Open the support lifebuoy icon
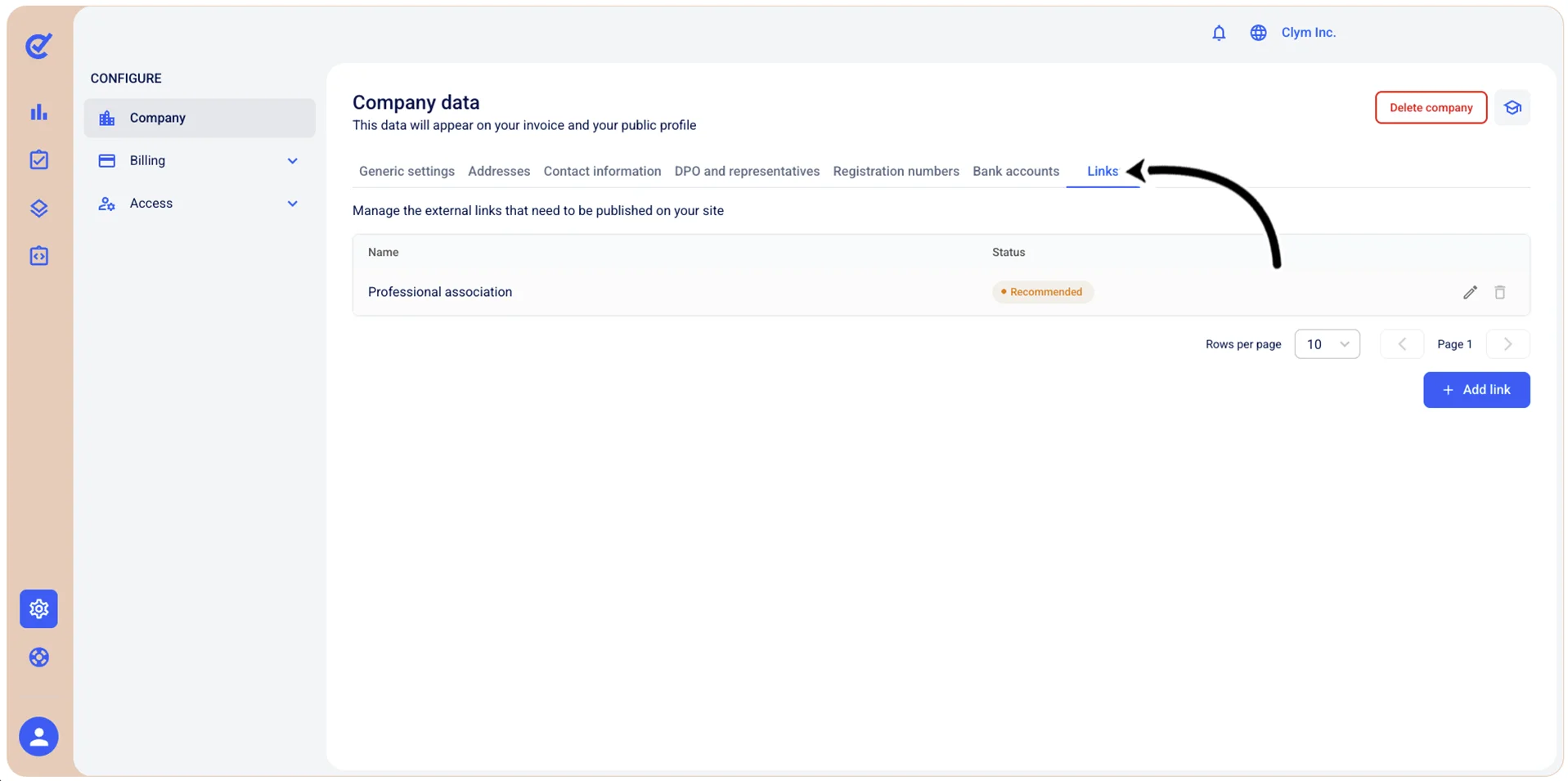Viewport: 1568px width, 781px height. 38,658
